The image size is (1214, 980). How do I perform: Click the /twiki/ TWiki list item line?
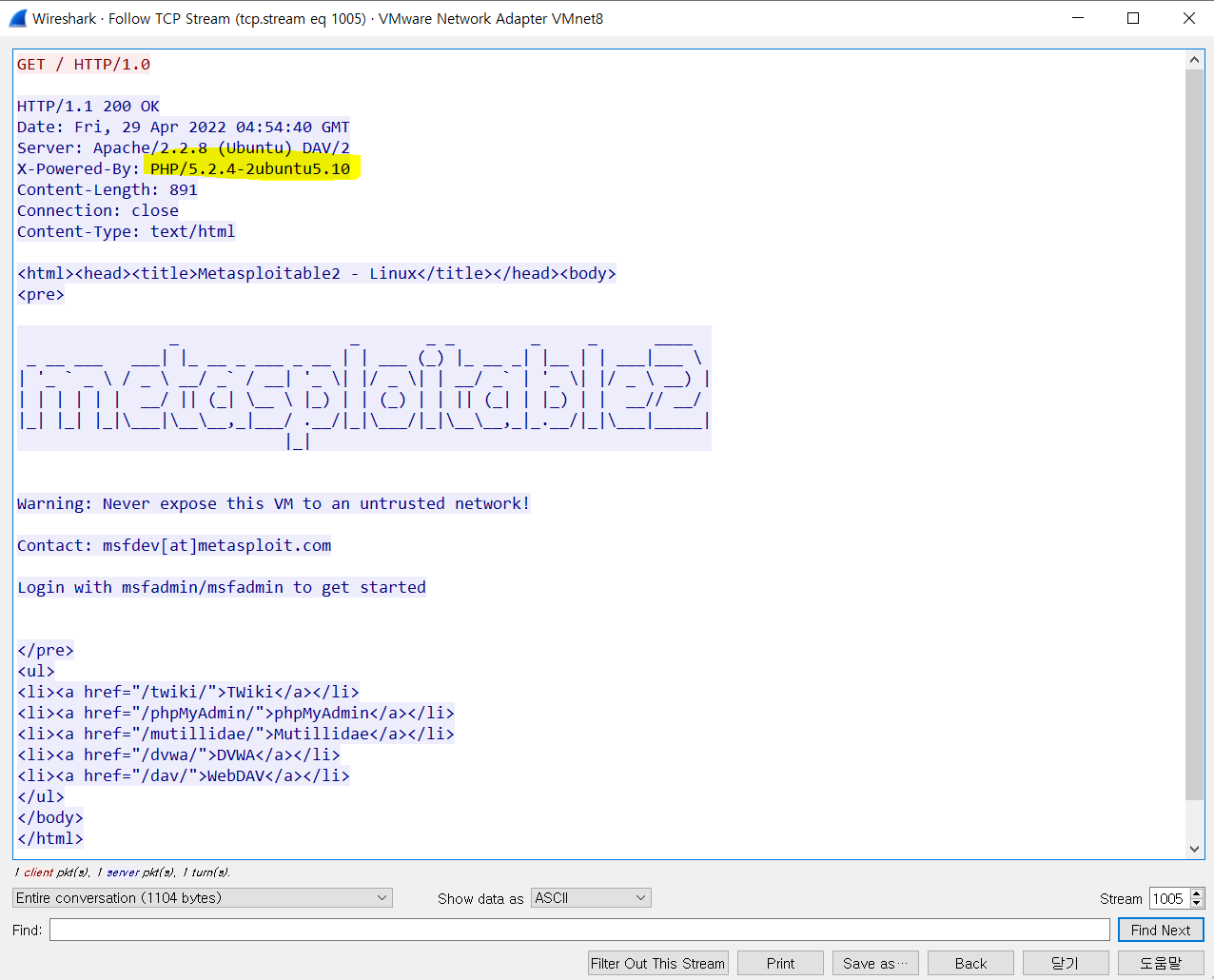pyautogui.click(x=188, y=692)
